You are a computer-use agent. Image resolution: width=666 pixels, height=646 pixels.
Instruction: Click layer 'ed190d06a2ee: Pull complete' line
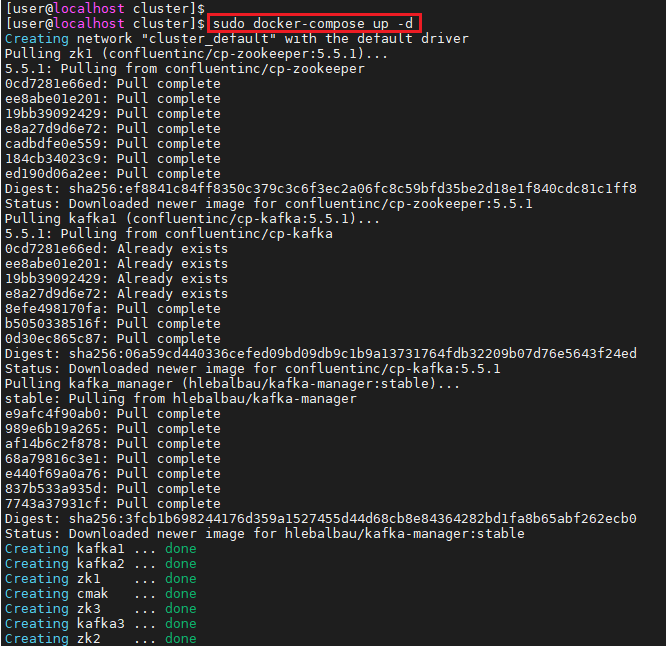[113, 174]
